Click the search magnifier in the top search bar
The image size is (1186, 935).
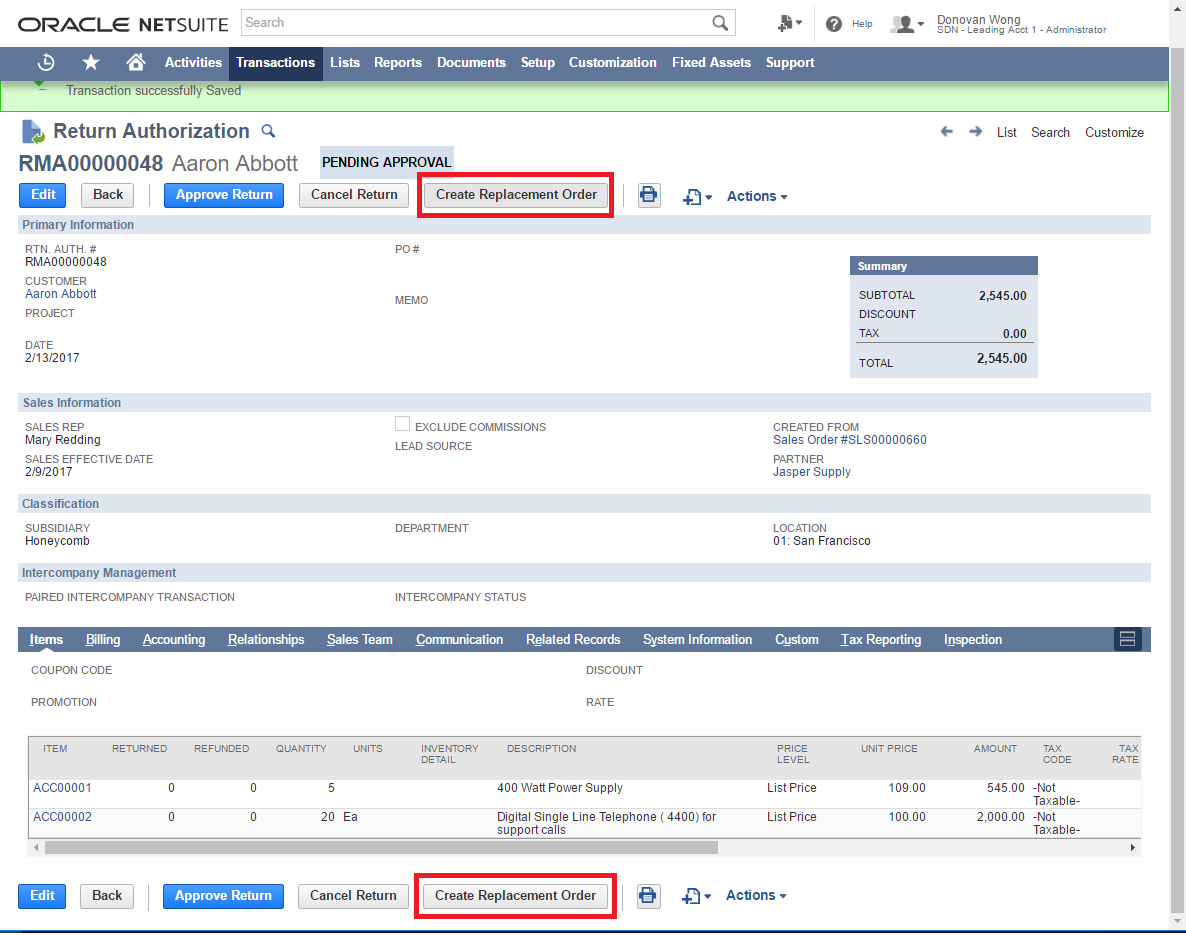pos(720,23)
